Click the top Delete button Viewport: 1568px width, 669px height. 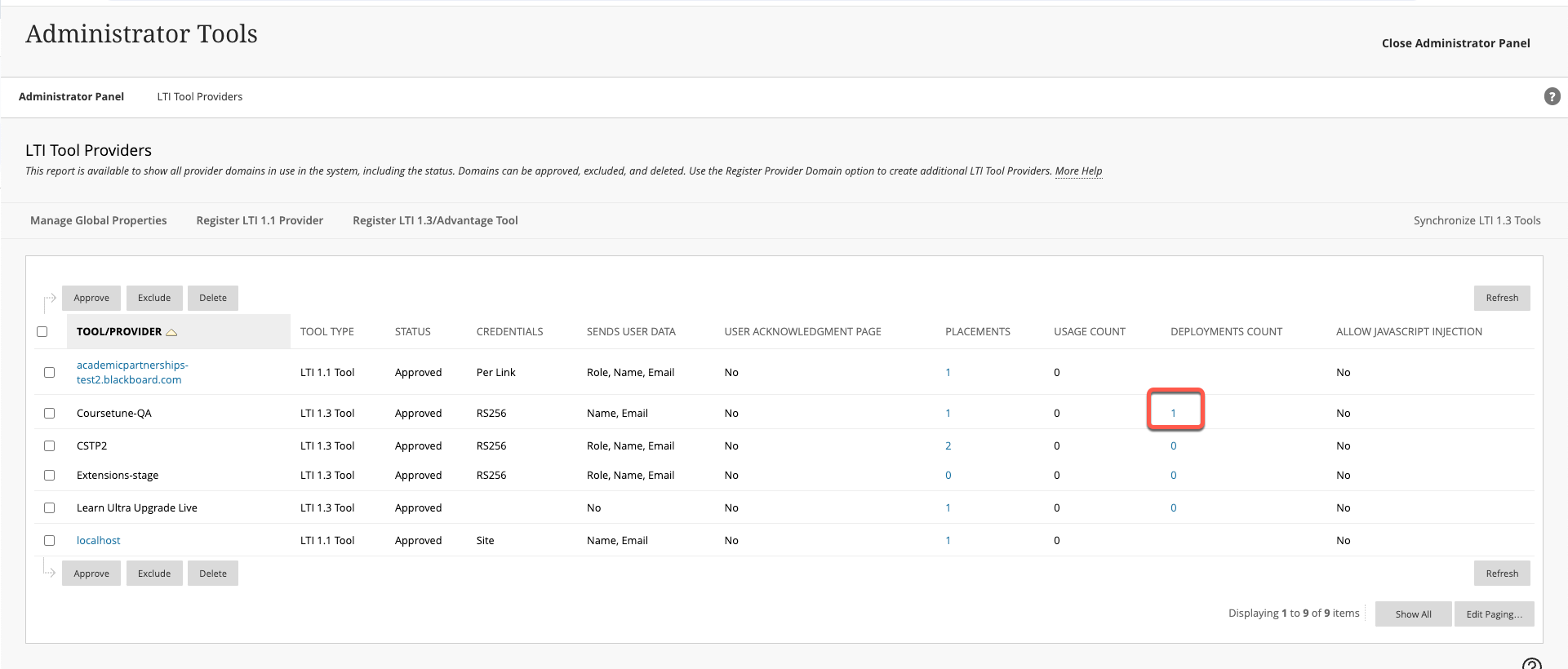tap(213, 298)
